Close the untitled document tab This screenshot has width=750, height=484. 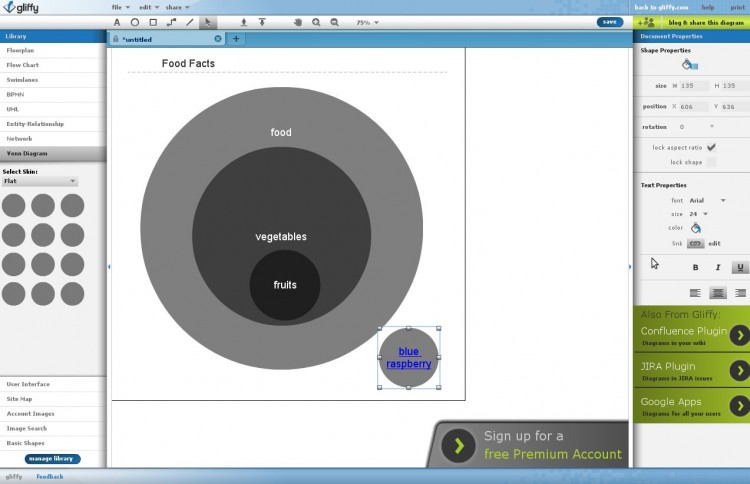point(218,39)
